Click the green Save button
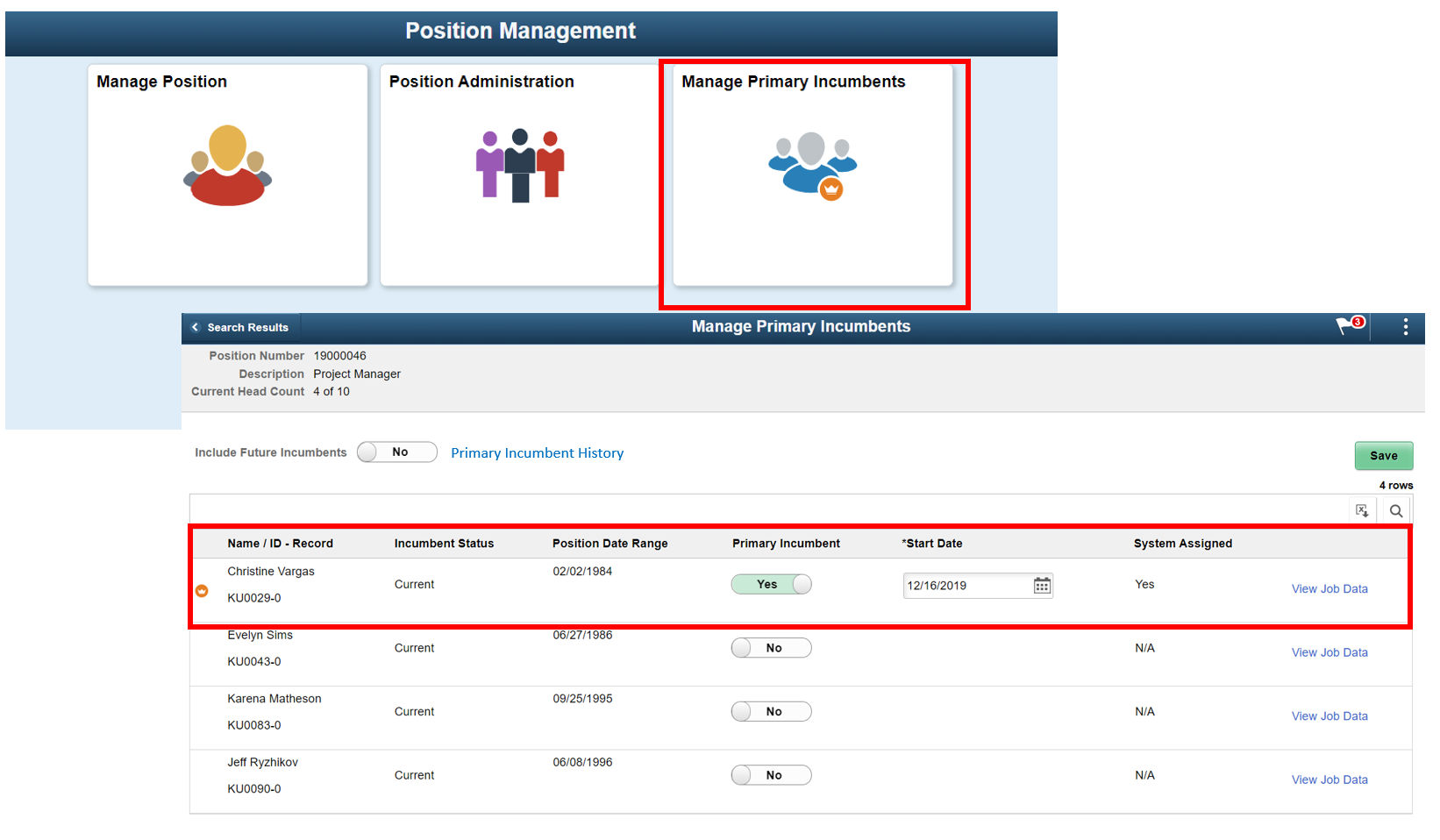This screenshot has height=840, width=1440. pyautogui.click(x=1383, y=456)
